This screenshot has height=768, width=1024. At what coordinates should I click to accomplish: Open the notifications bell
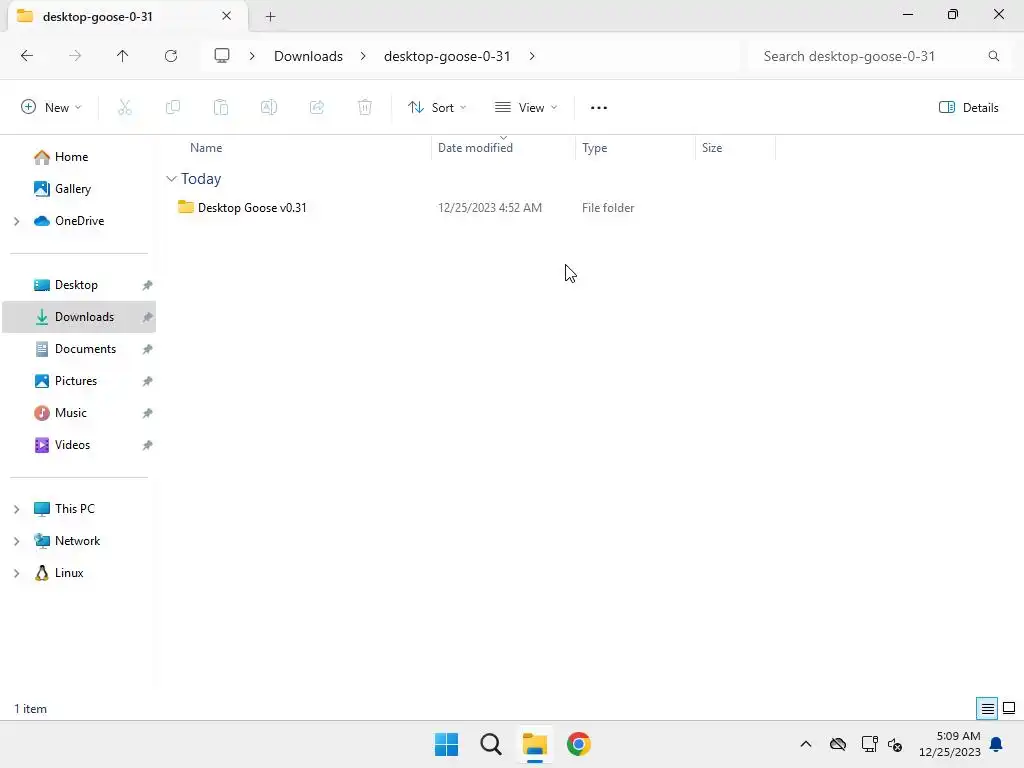tap(997, 744)
